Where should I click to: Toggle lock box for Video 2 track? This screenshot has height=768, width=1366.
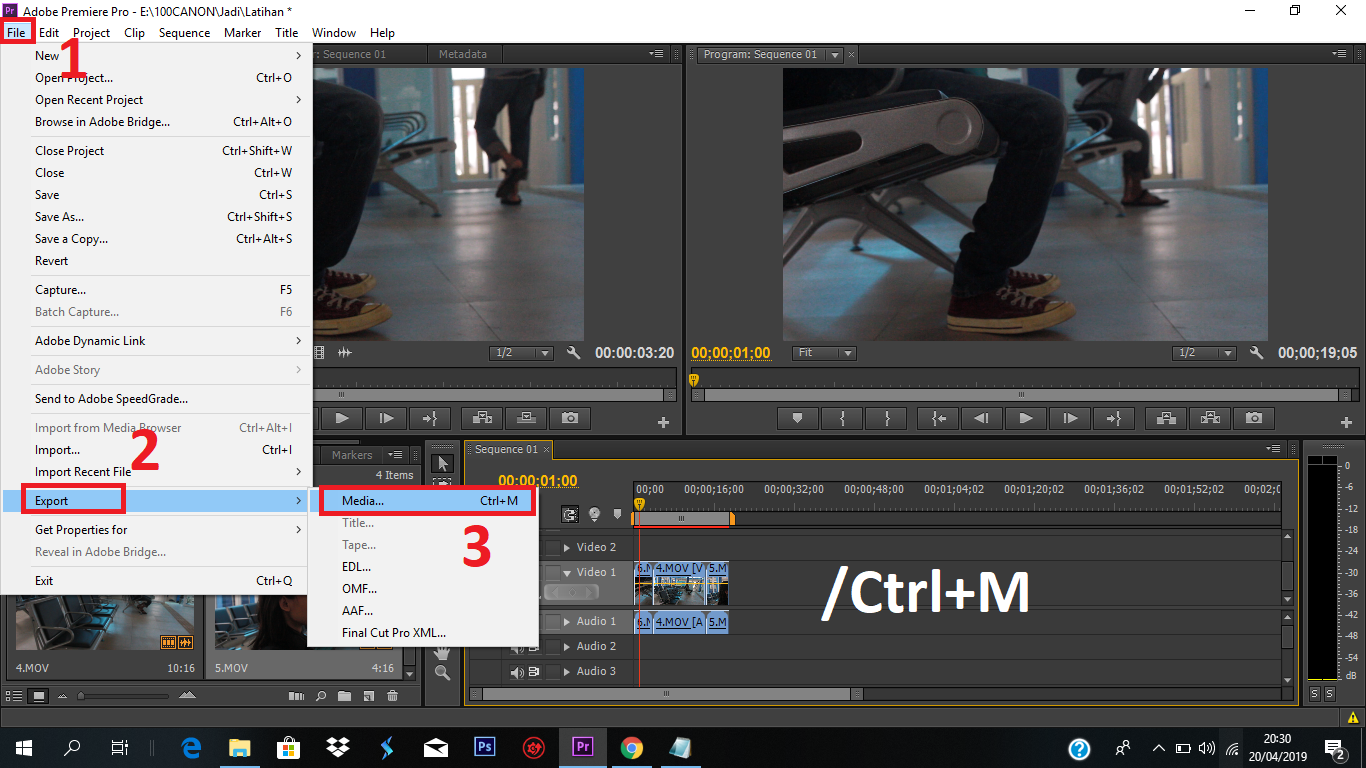(x=553, y=548)
